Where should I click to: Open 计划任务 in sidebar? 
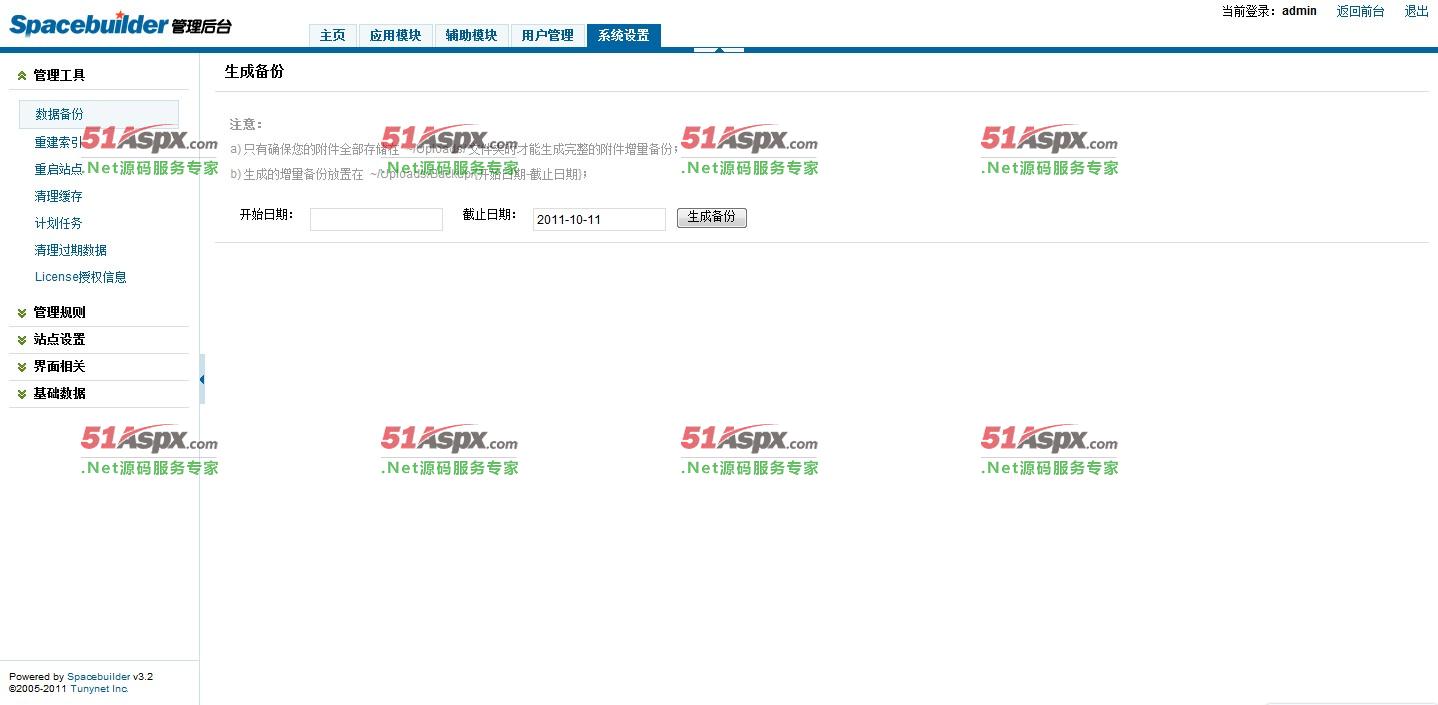point(59,223)
